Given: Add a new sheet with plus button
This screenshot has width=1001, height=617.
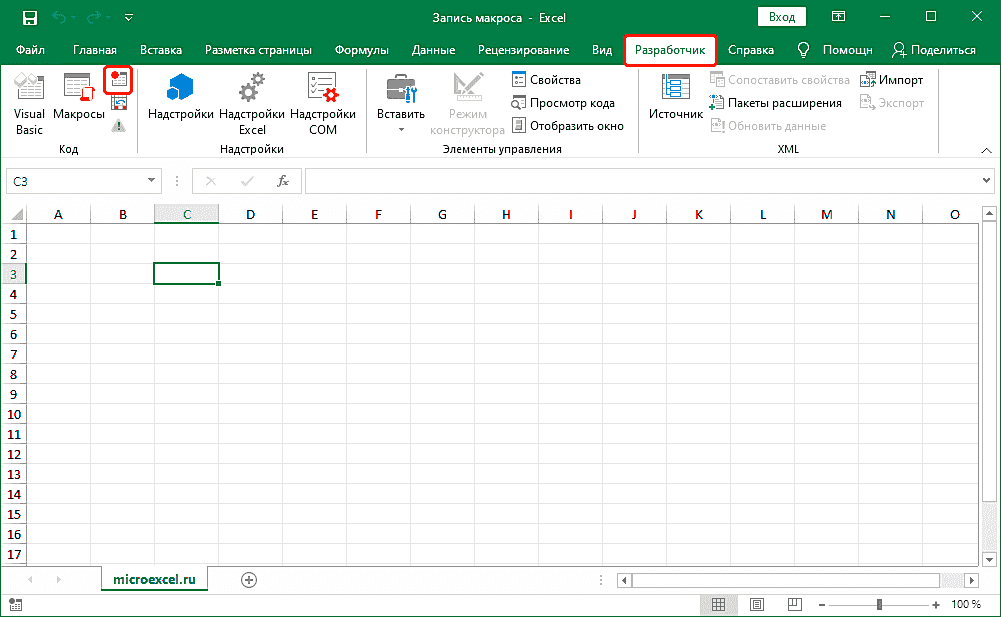Looking at the screenshot, I should point(249,580).
